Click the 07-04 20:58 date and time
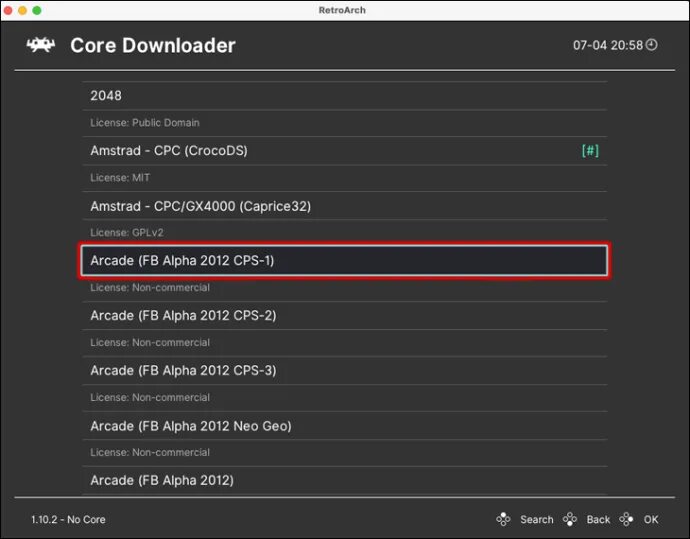This screenshot has width=690, height=539. 608,45
